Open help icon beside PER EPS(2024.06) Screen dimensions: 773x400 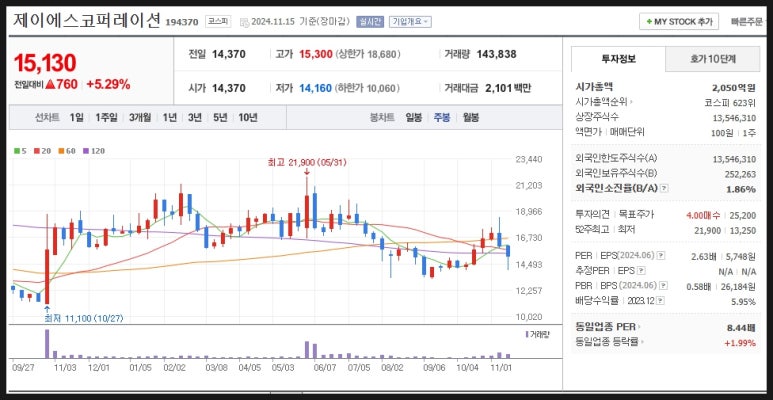(x=661, y=256)
